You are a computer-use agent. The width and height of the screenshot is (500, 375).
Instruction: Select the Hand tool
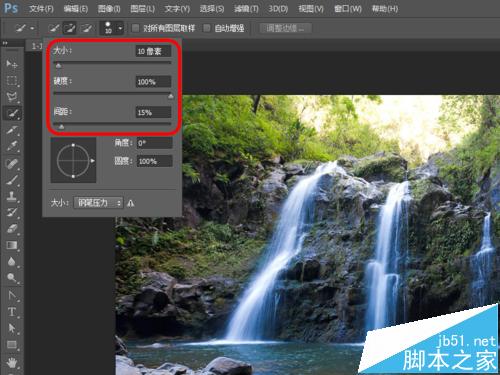tap(12, 362)
